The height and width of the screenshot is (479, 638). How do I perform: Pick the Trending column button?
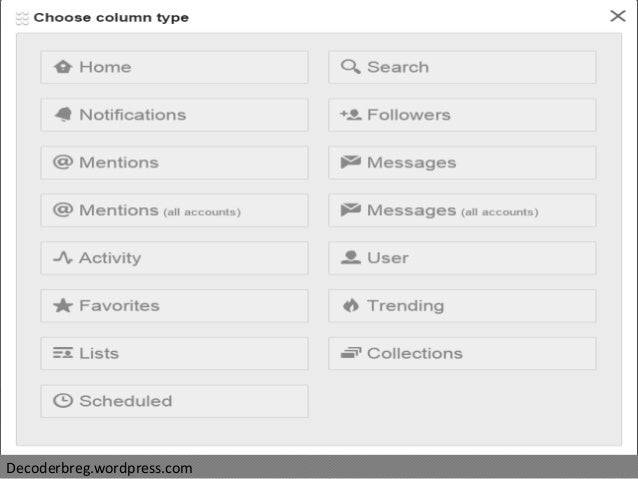coord(462,306)
